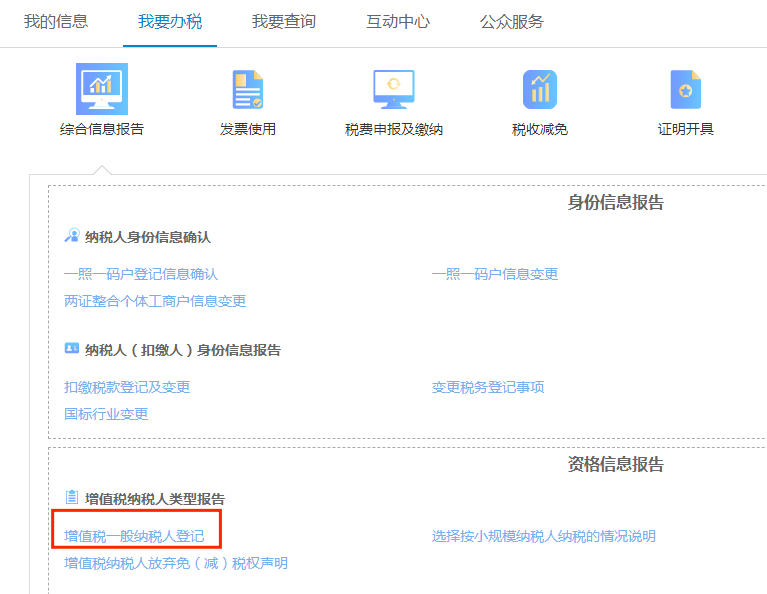Click the ID card icon beside 纳税人（扣缴人）身份信息报告
Viewport: 767px width, 594px height.
click(72, 348)
